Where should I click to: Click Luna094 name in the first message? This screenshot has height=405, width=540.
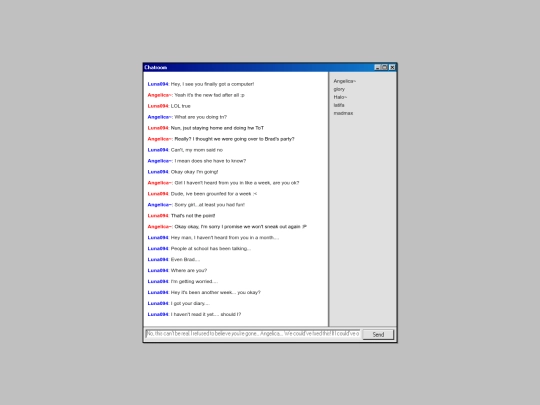(x=158, y=84)
